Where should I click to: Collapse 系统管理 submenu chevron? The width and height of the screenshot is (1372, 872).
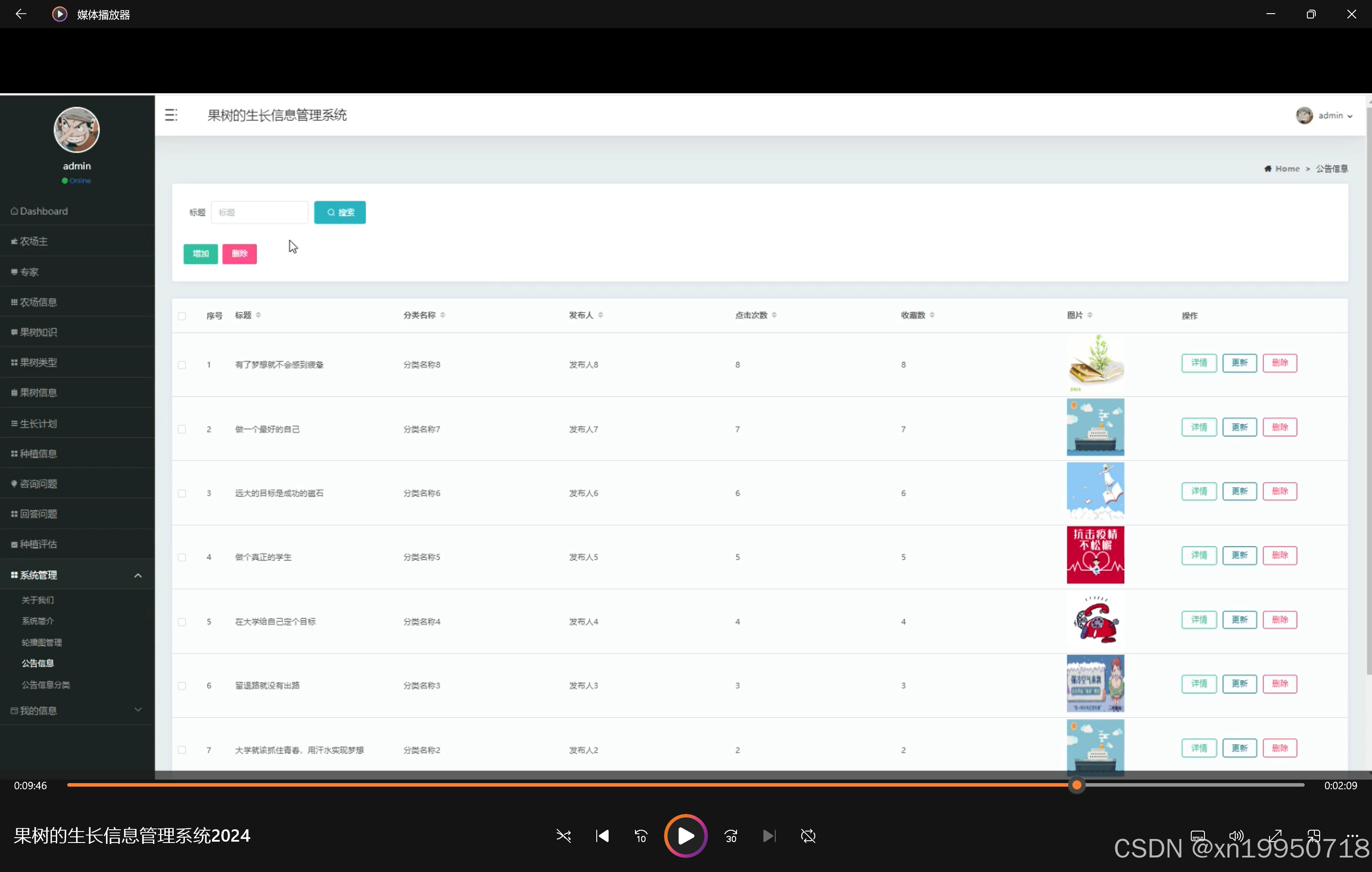click(138, 575)
